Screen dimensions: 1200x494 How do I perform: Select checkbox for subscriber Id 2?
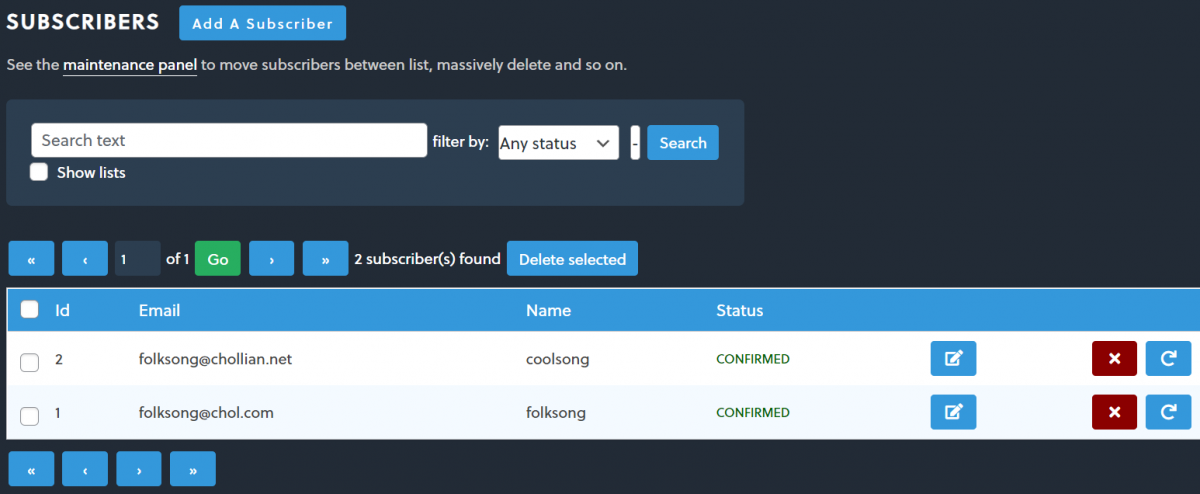30,362
